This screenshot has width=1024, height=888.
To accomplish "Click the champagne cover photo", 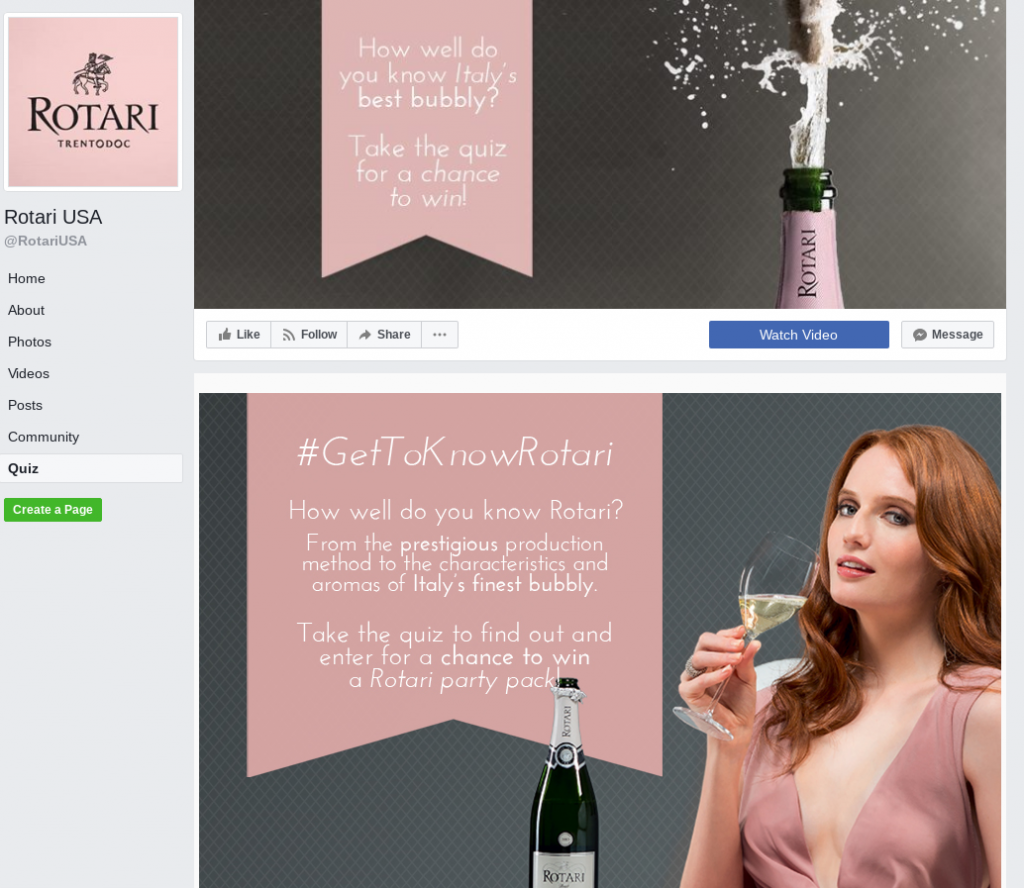I will pos(600,150).
